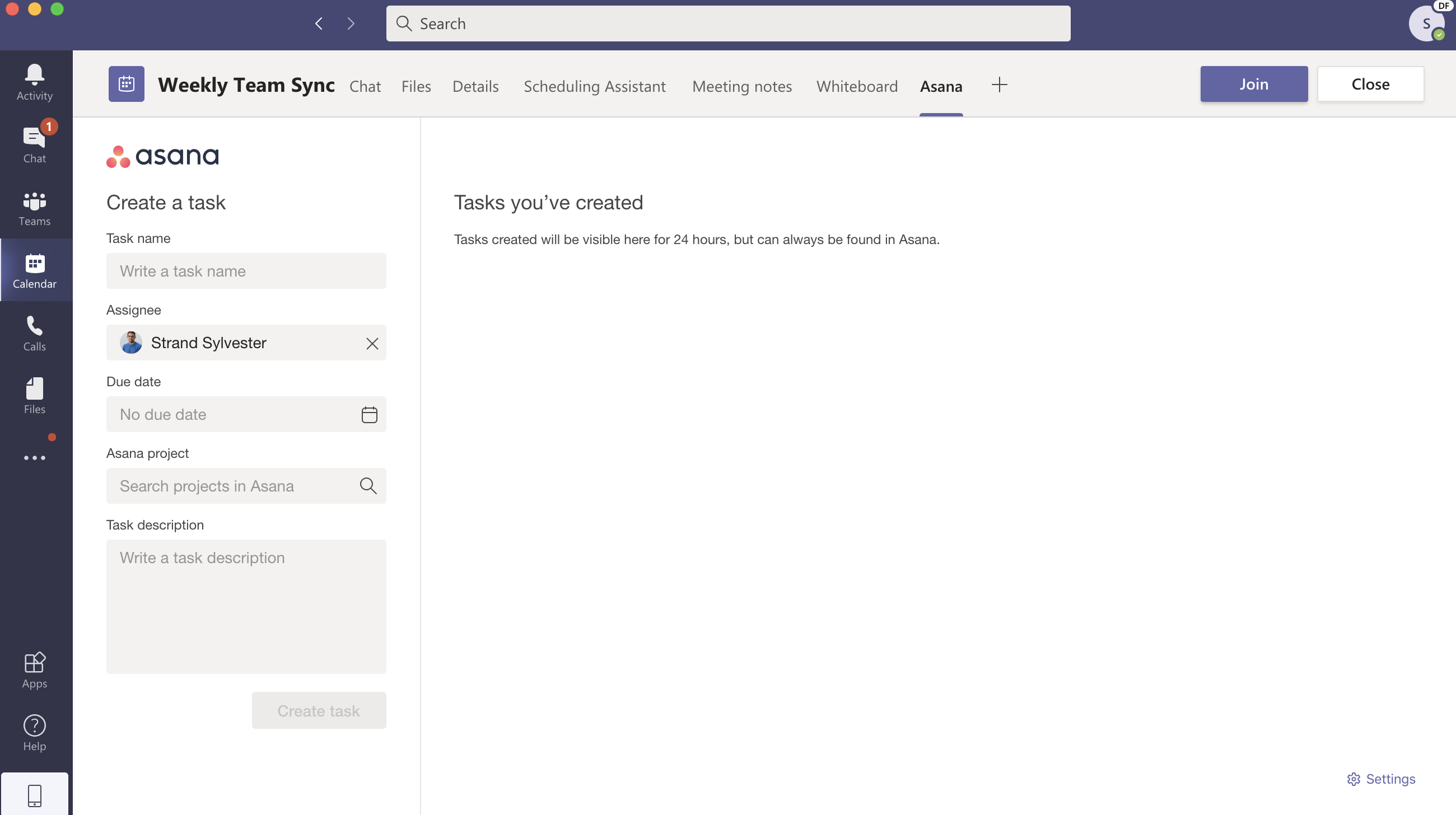Click the Calls icon in sidebar
Screen dimensions: 1456x815
pos(35,333)
